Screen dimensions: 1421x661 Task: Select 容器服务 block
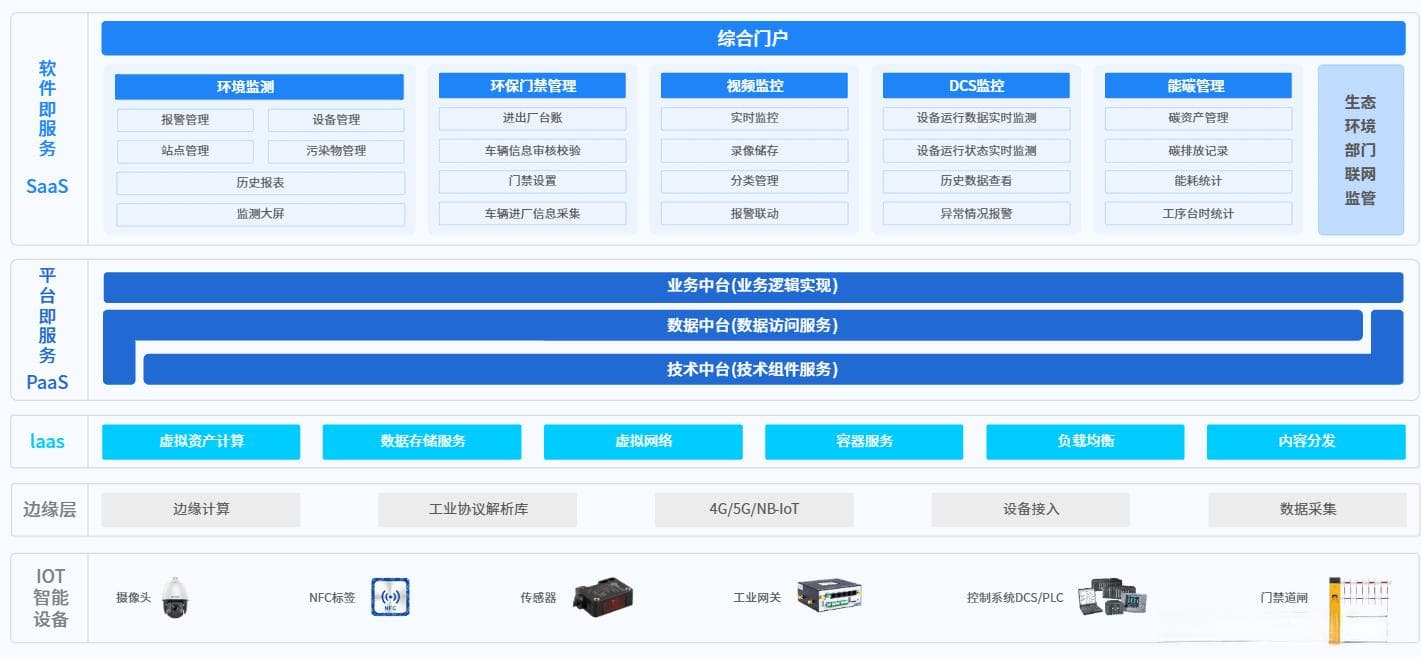[864, 441]
